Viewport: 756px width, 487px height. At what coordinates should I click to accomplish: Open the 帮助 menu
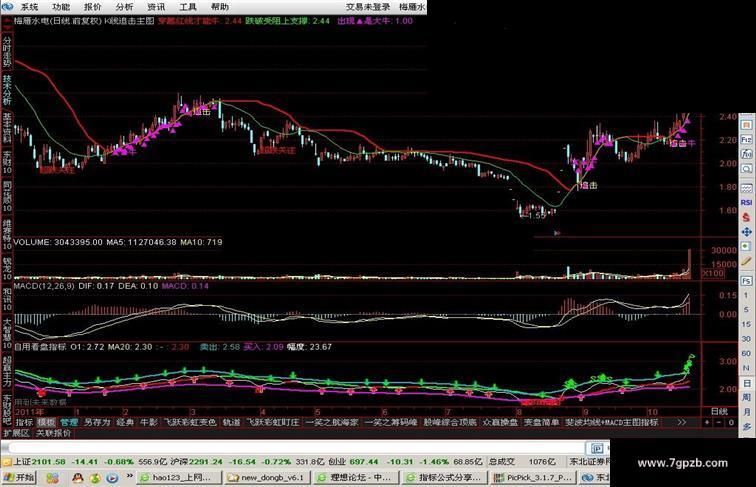coord(220,7)
